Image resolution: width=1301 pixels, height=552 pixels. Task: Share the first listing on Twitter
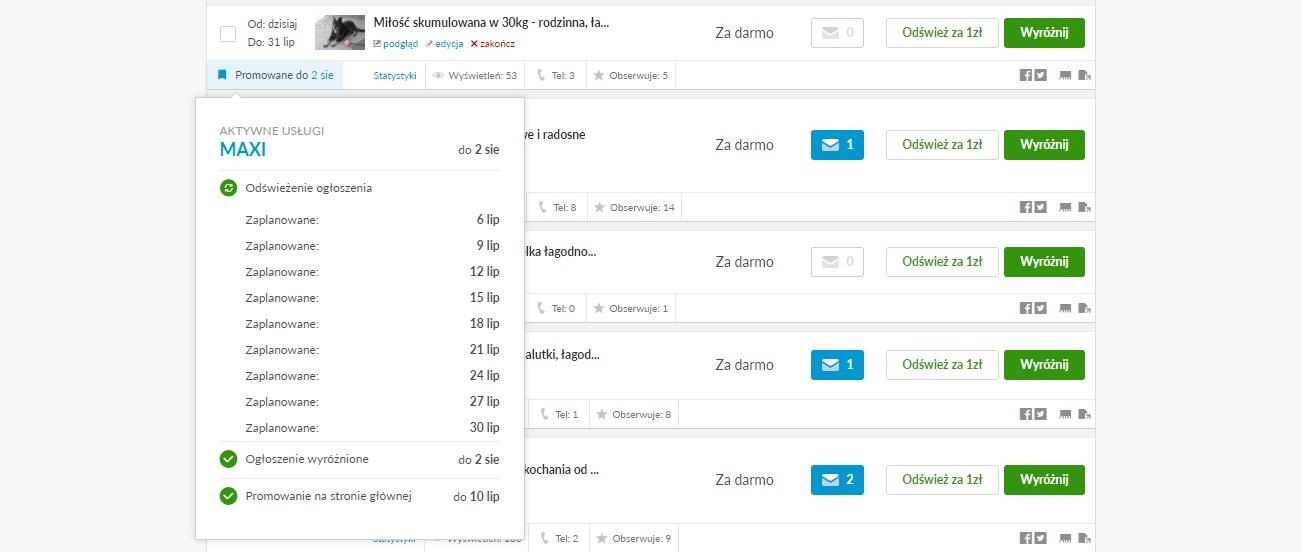point(1041,75)
